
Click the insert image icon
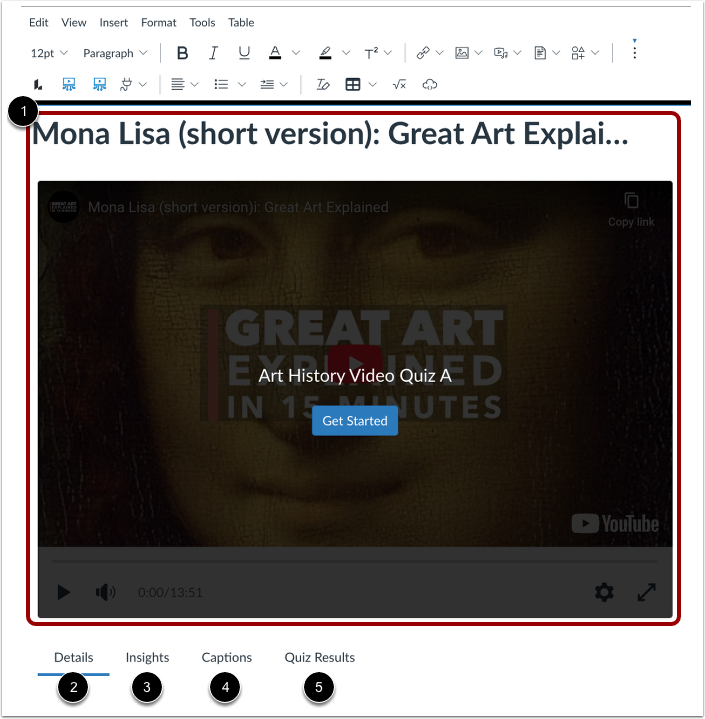point(461,53)
